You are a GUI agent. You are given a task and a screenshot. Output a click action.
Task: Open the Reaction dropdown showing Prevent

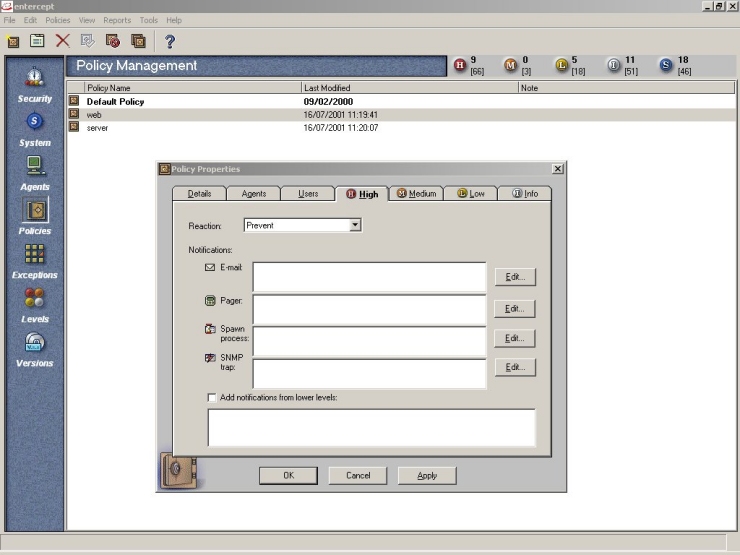[x=303, y=225]
